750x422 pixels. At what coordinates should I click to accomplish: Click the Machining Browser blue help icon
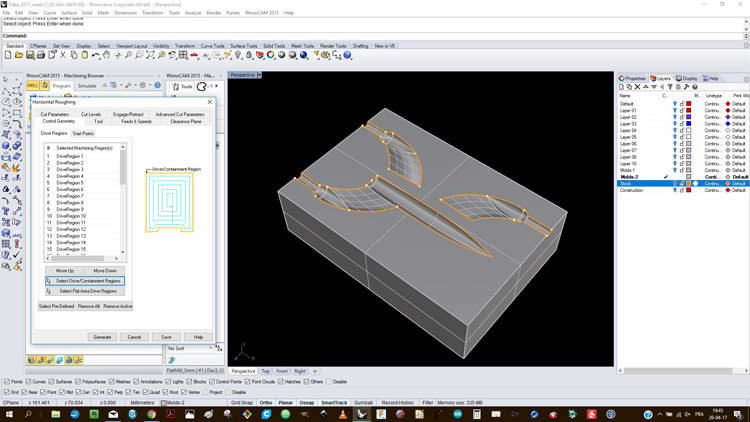point(157,85)
